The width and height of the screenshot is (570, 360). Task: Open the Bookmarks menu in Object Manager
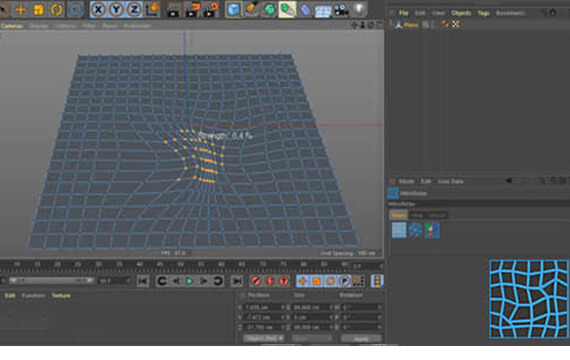(511, 13)
